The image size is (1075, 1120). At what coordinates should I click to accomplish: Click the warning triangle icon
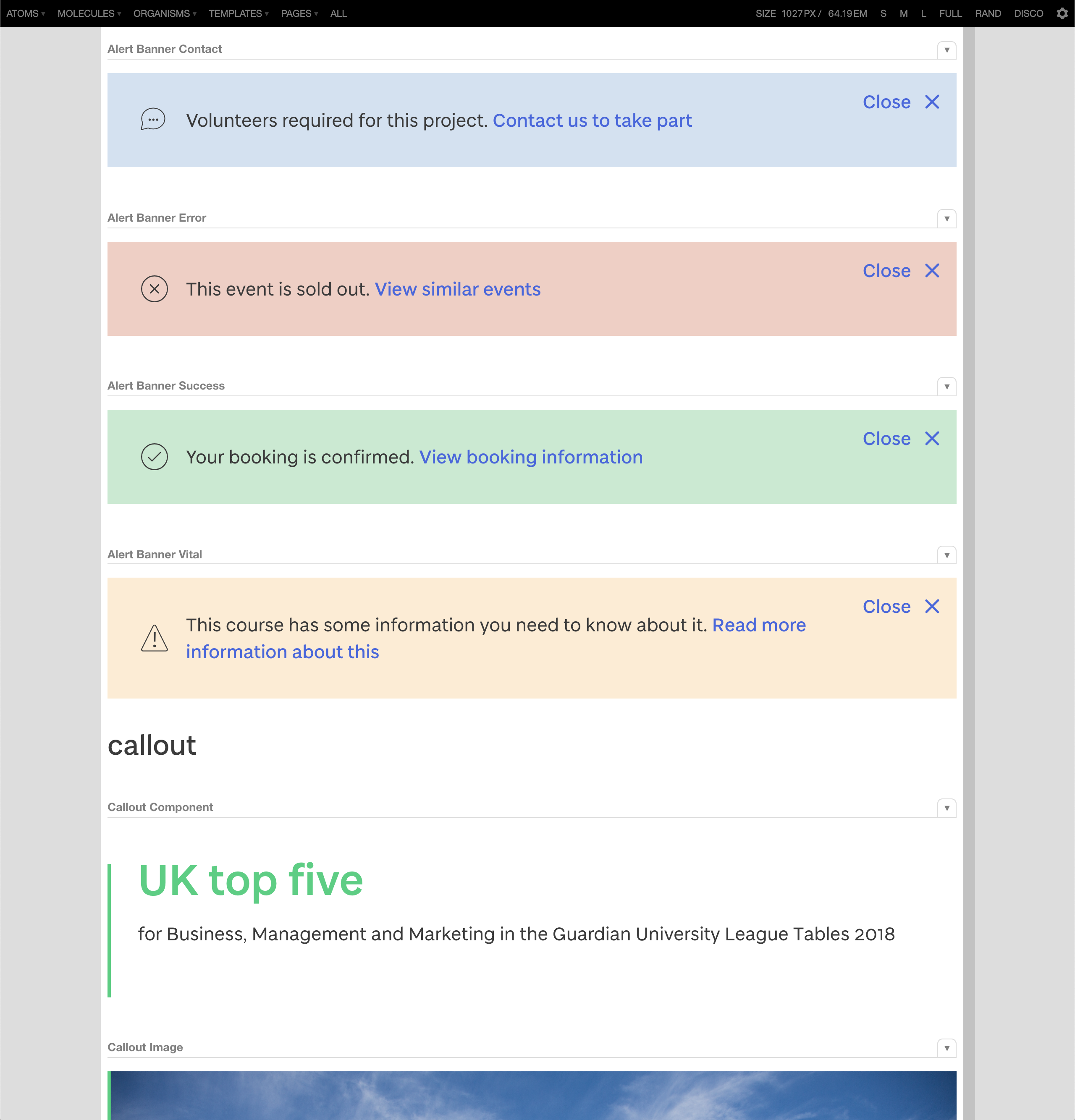point(154,638)
